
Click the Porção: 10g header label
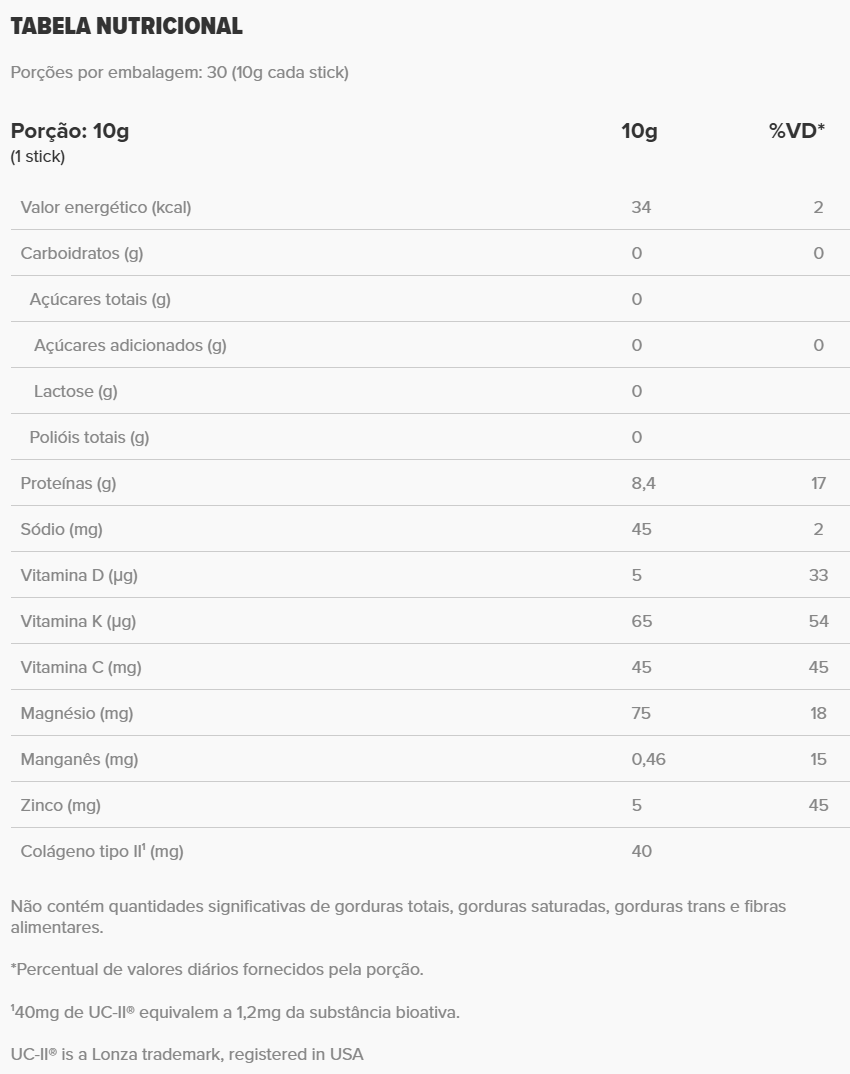click(70, 131)
